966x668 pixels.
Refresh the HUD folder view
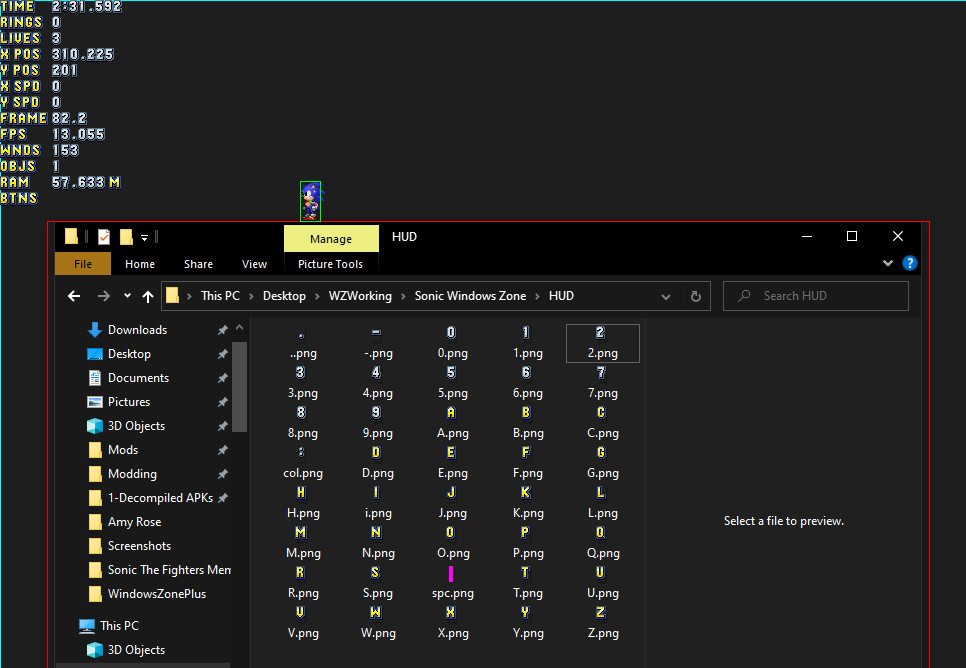coord(696,296)
